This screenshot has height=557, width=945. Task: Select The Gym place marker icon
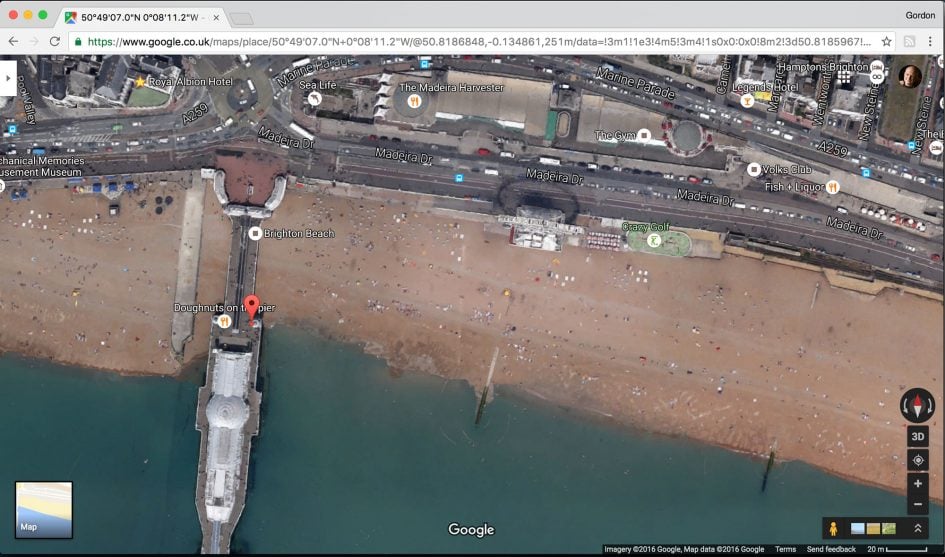tap(644, 136)
